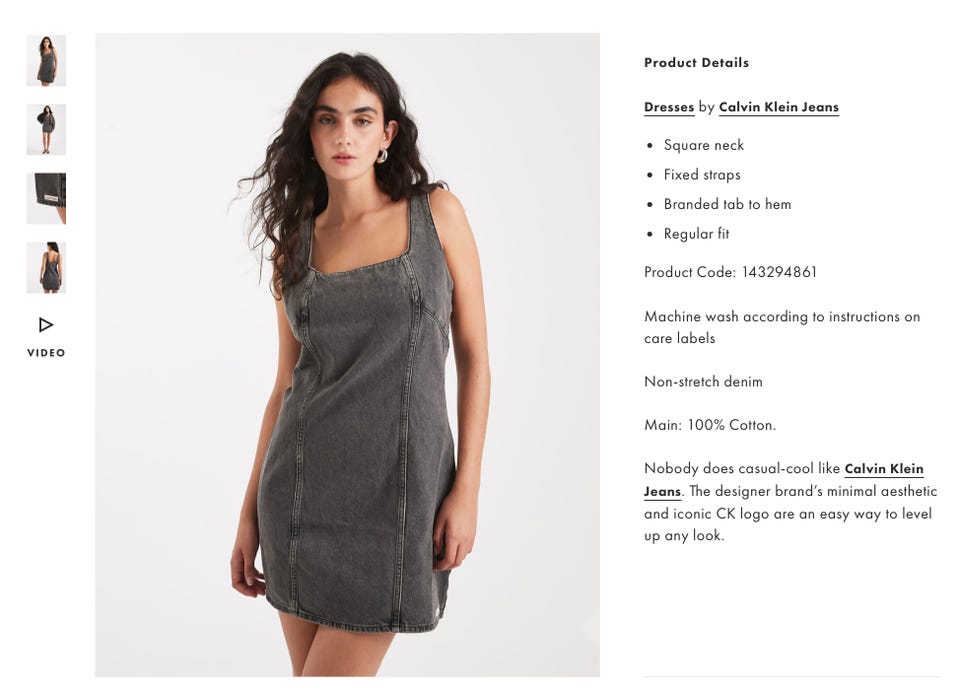Select the first front-view dress thumbnail
Viewport: 960px width, 691px height.
46,60
